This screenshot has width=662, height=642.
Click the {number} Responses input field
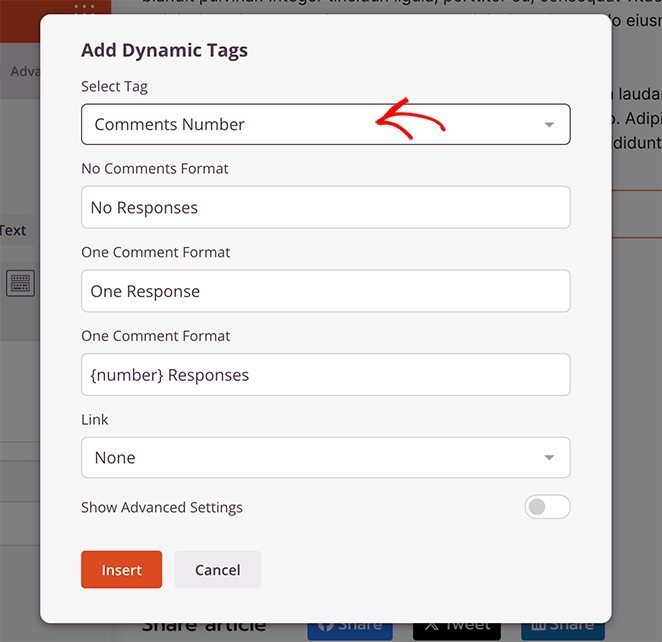click(x=325, y=376)
